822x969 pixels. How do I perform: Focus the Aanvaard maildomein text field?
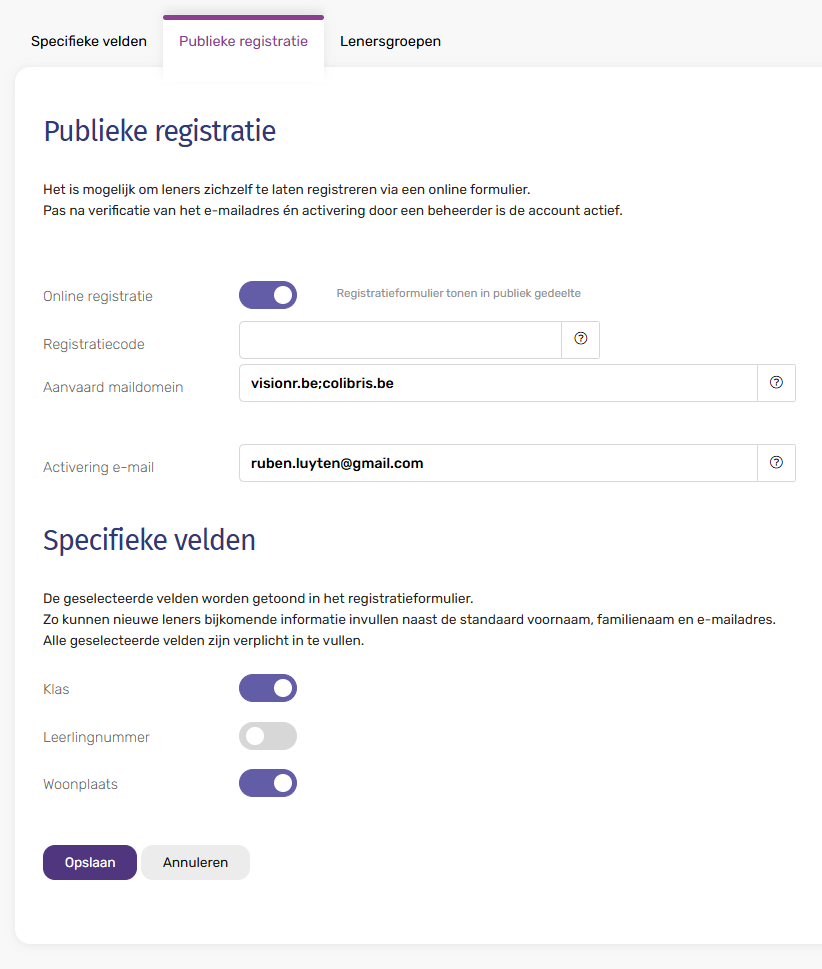[x=498, y=383]
